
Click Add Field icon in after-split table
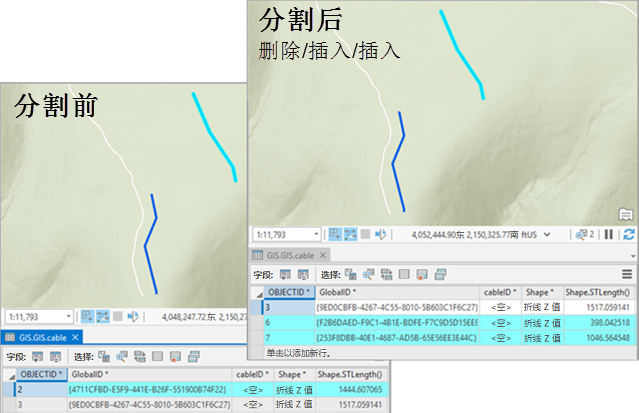pos(285,273)
